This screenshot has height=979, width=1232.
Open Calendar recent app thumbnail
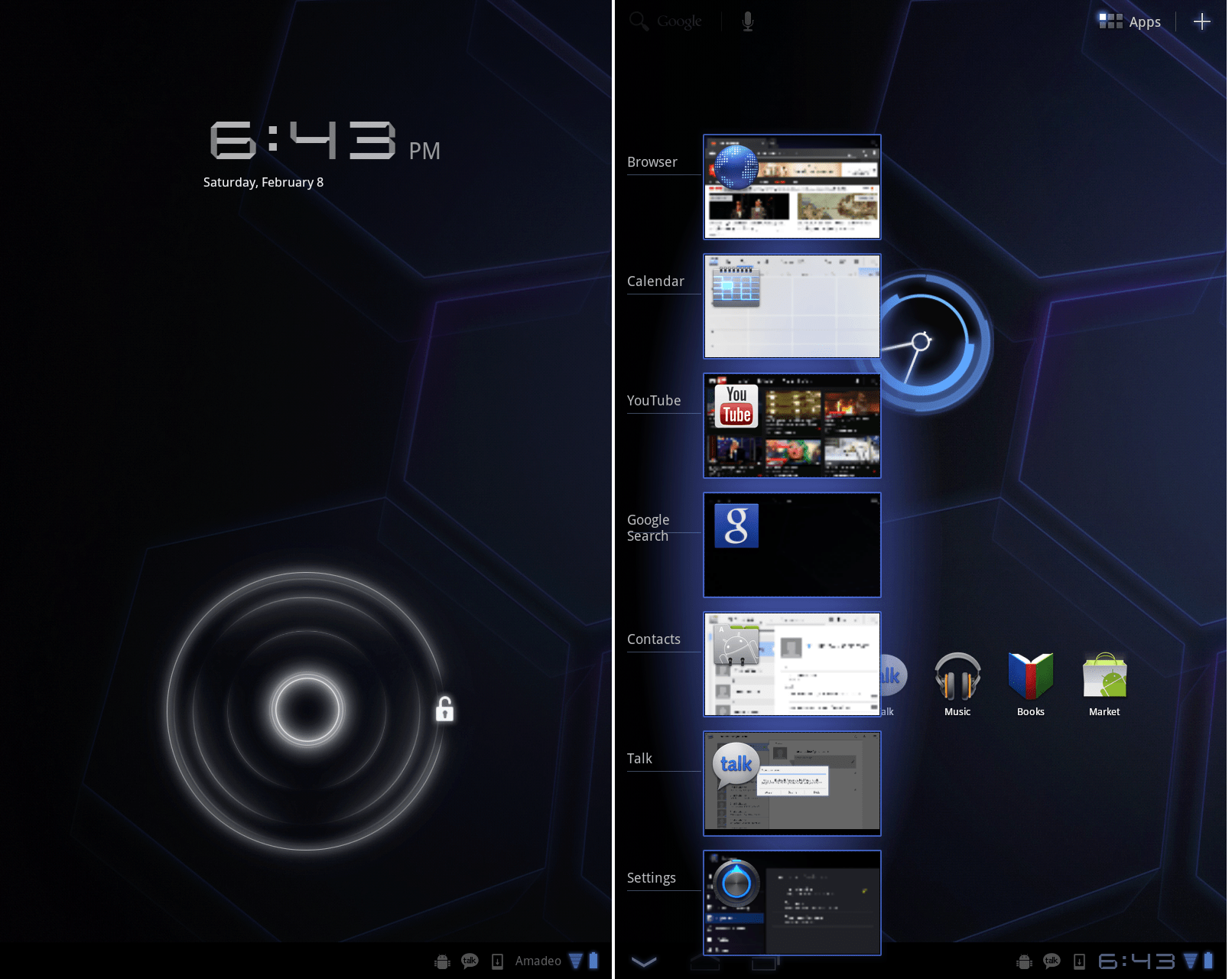[792, 306]
